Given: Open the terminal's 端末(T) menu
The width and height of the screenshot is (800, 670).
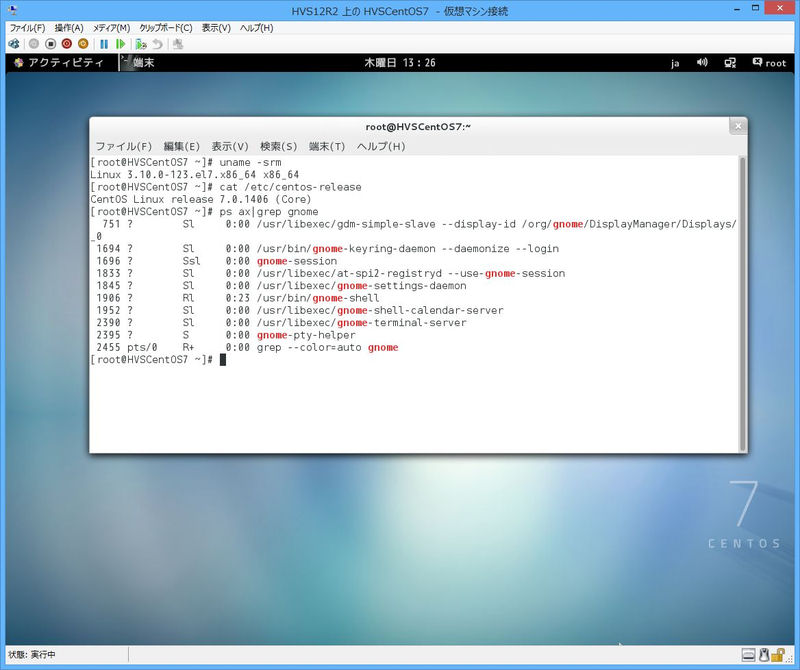Looking at the screenshot, I should pos(327,146).
